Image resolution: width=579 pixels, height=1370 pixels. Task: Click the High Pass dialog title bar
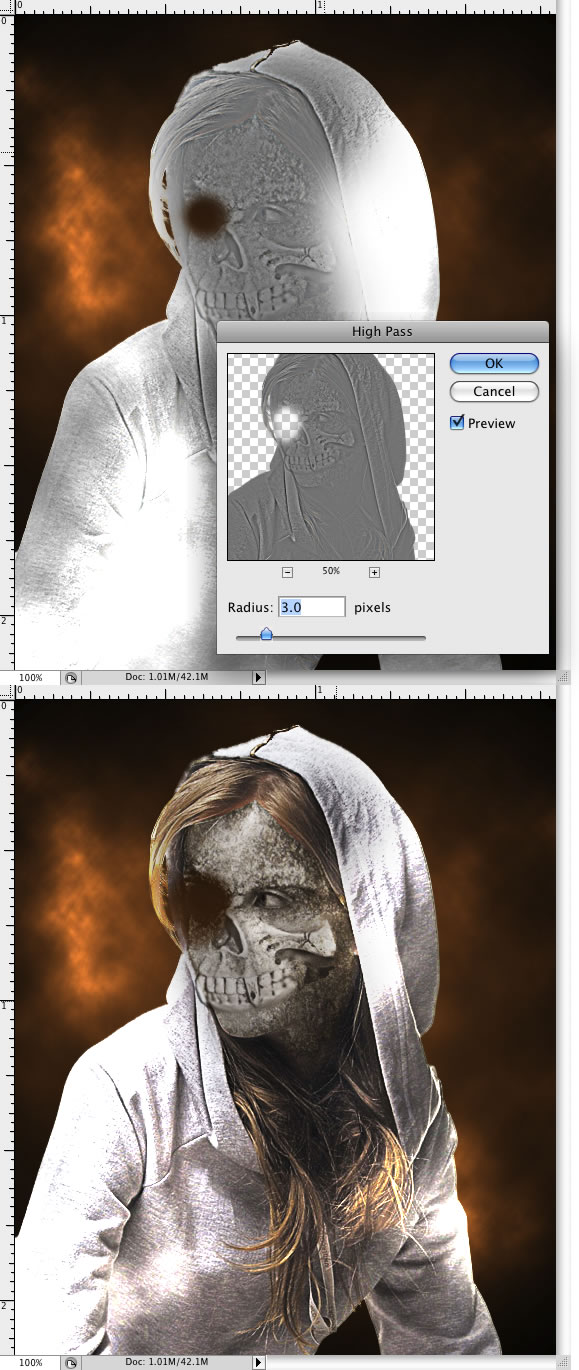click(382, 331)
